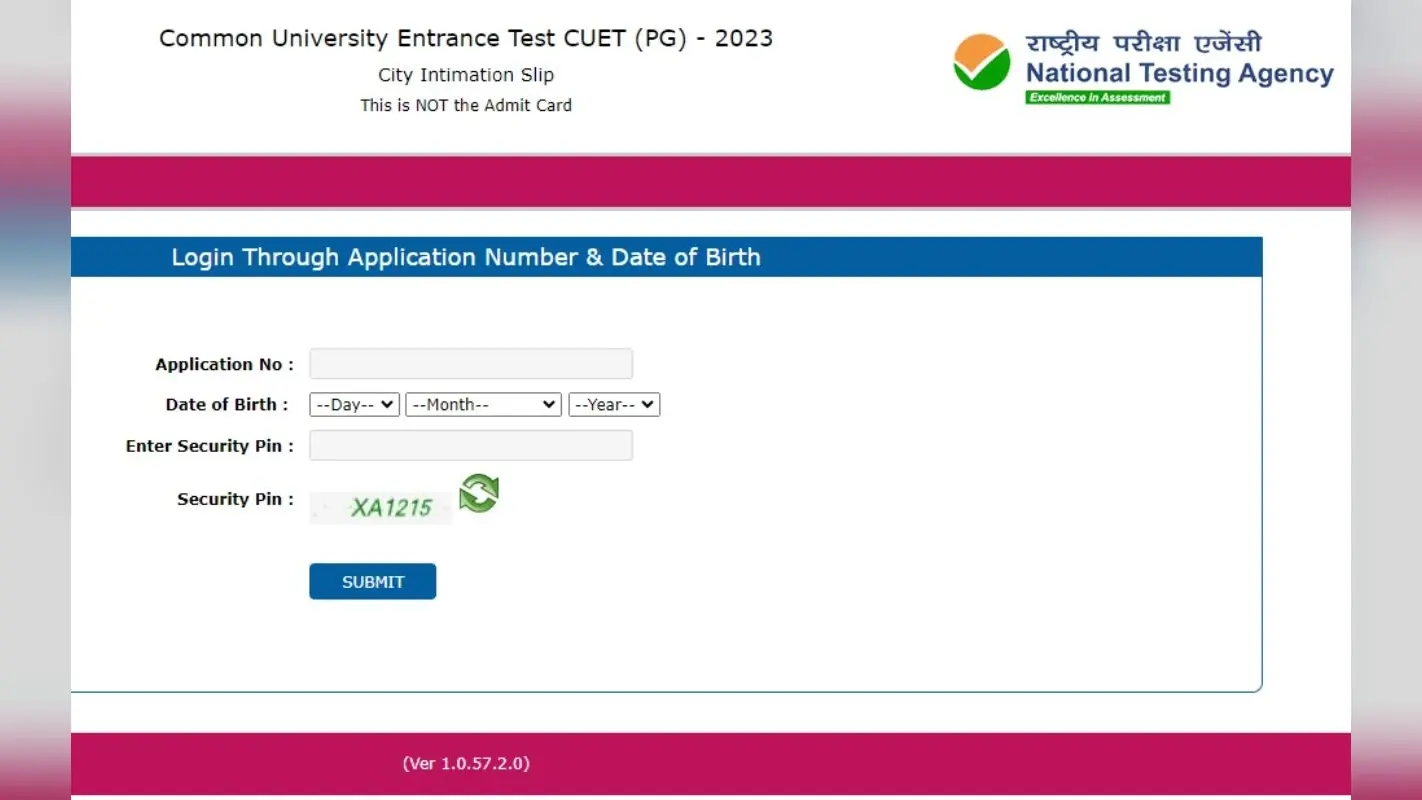
Task: Click the Login Through Application Number header bar
Action: click(666, 257)
